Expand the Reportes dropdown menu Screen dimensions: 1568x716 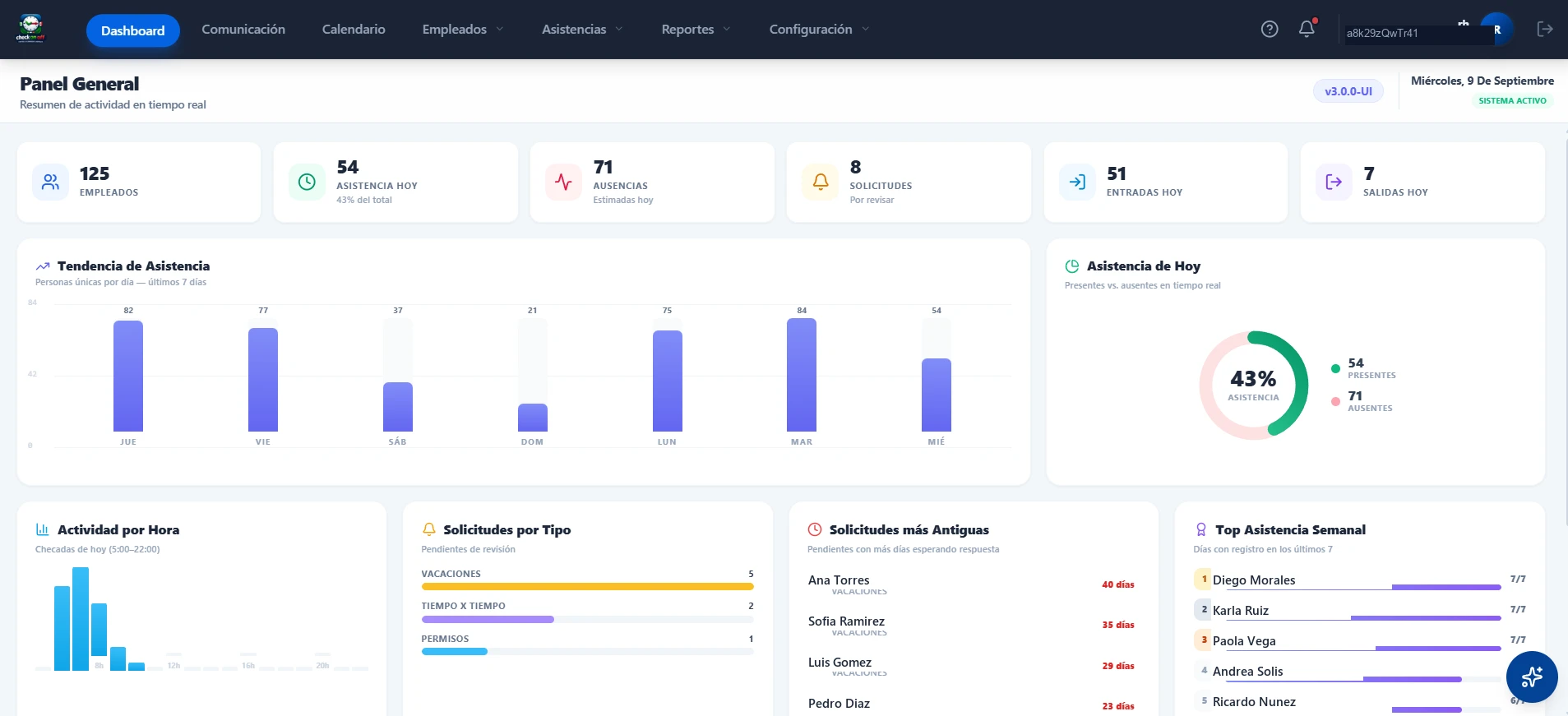[x=696, y=30]
